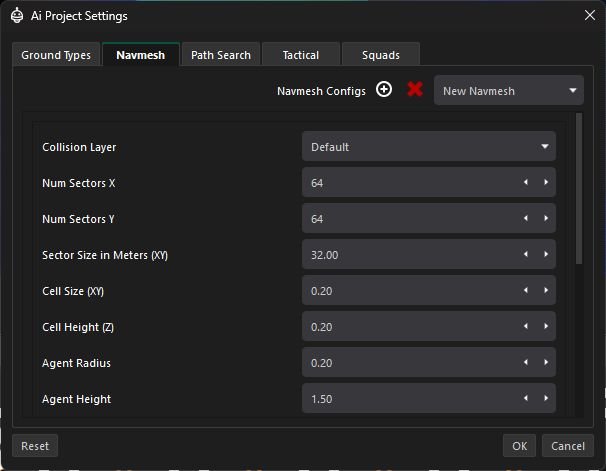
Task: Increase Agent Height value
Action: 546,398
